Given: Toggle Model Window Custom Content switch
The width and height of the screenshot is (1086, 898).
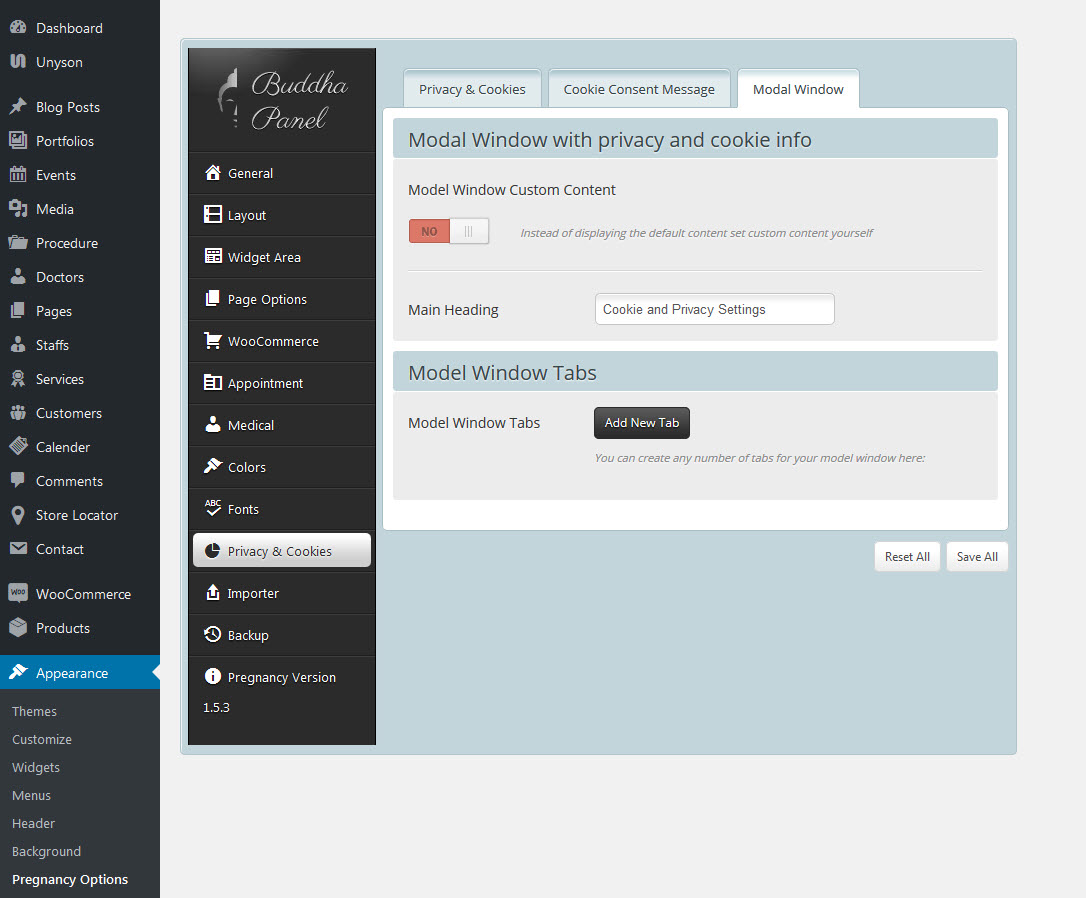Looking at the screenshot, I should coord(449,231).
